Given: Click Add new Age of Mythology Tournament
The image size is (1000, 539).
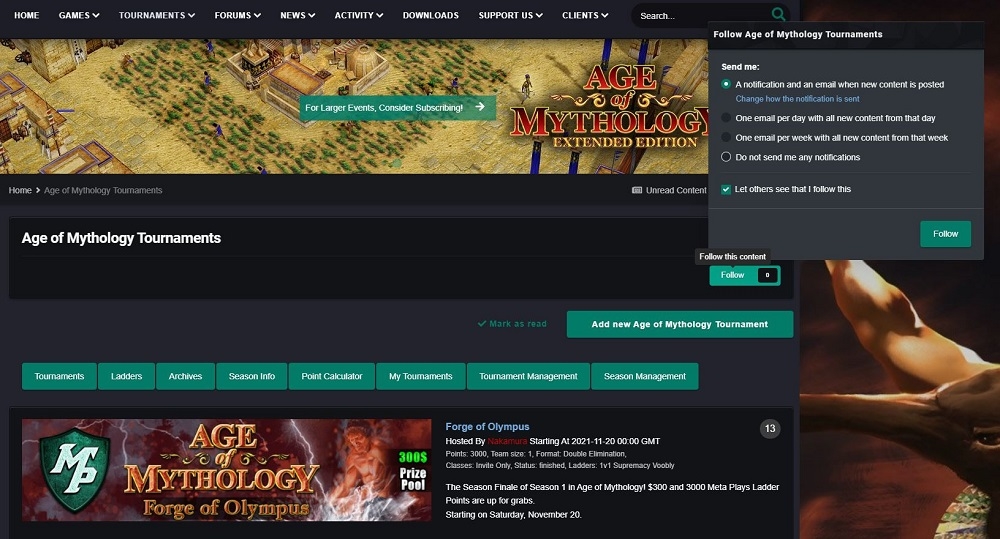Looking at the screenshot, I should click(x=679, y=324).
